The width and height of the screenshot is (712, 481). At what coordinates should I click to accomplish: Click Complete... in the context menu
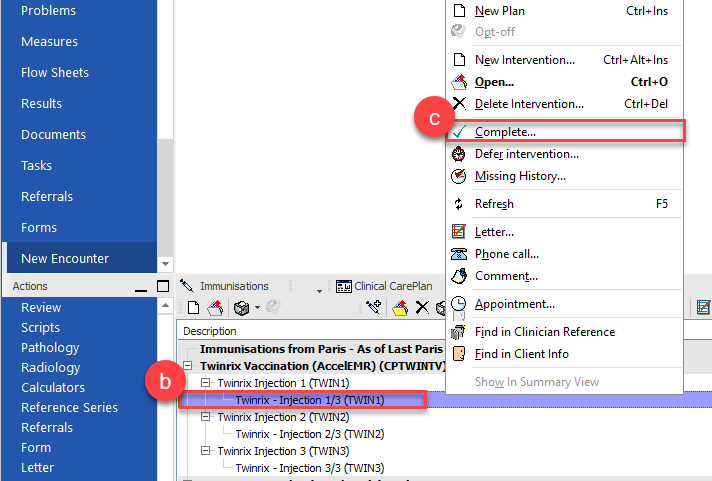(x=564, y=132)
